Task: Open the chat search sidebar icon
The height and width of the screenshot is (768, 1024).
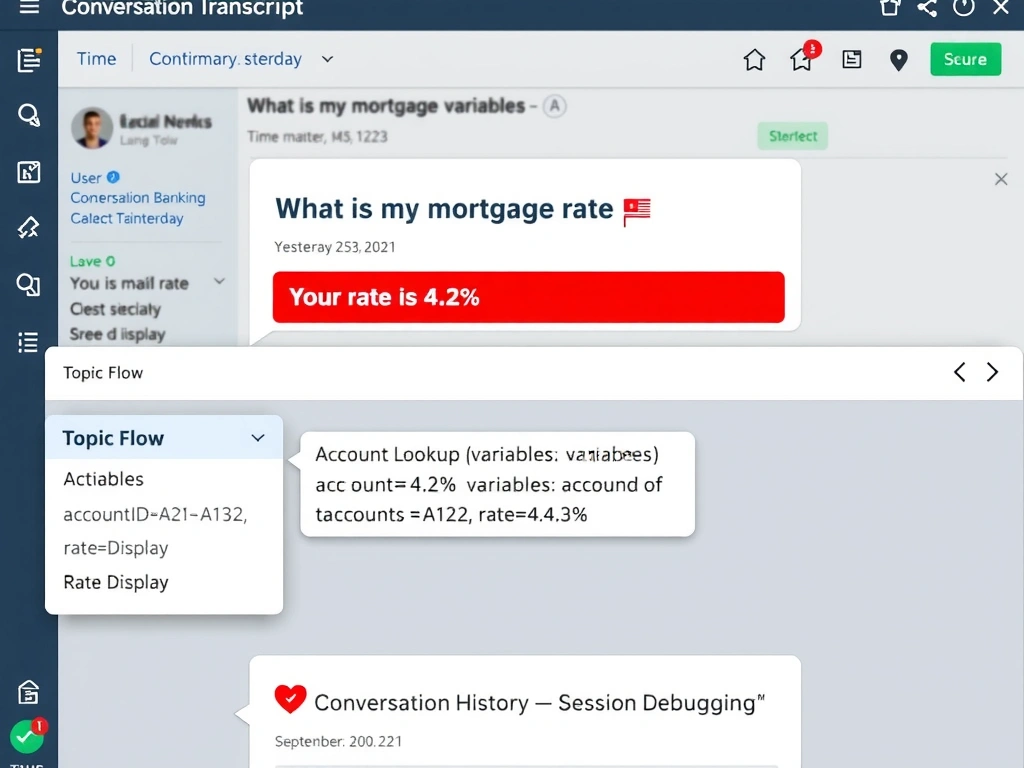Action: pos(29,284)
